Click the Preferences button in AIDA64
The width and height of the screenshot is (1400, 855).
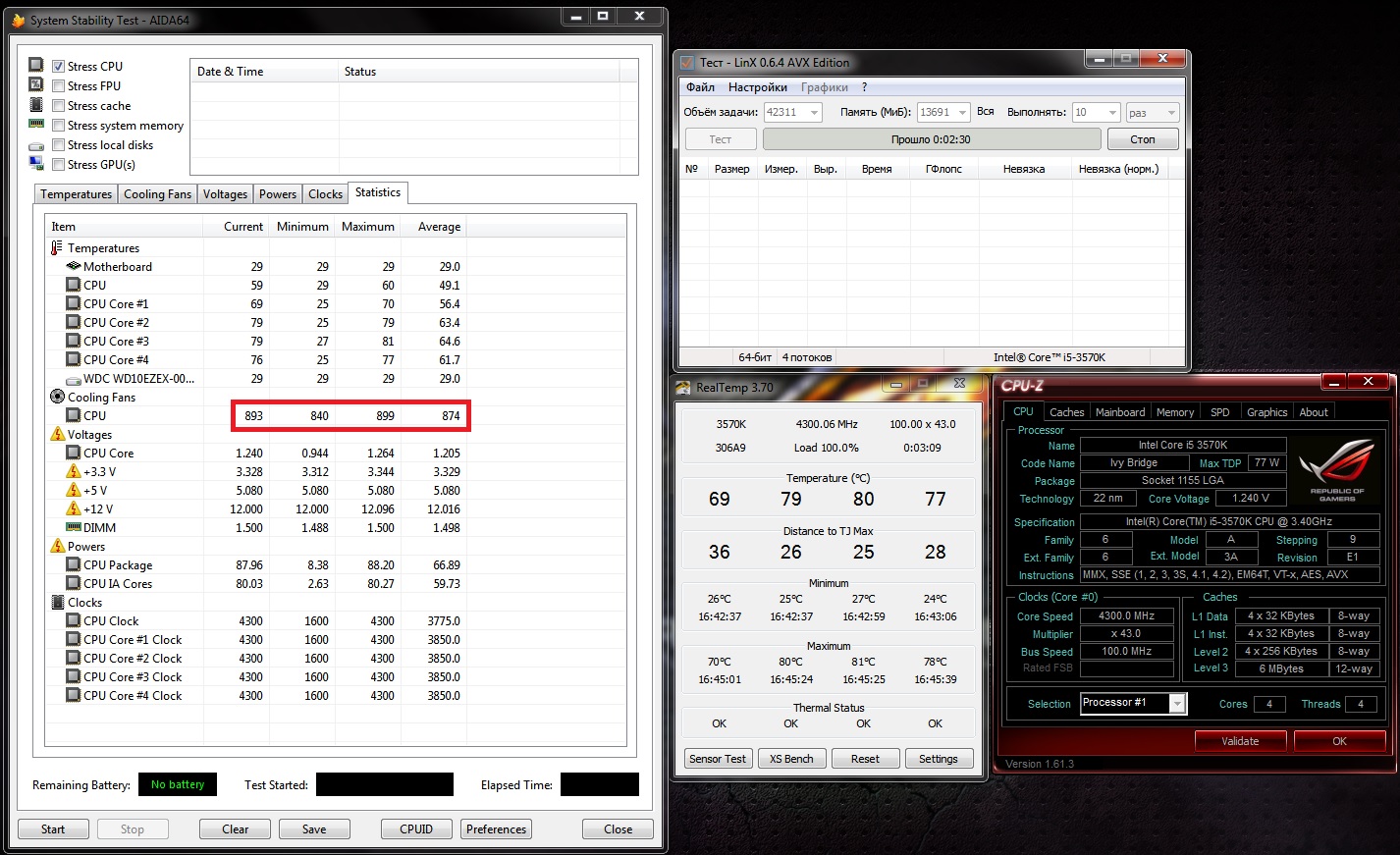pos(496,829)
